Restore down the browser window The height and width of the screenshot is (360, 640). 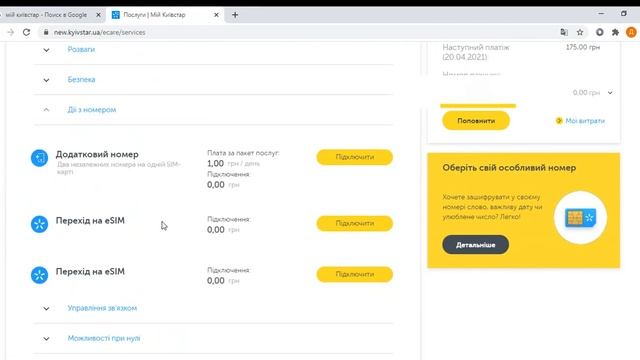pyautogui.click(x=624, y=13)
